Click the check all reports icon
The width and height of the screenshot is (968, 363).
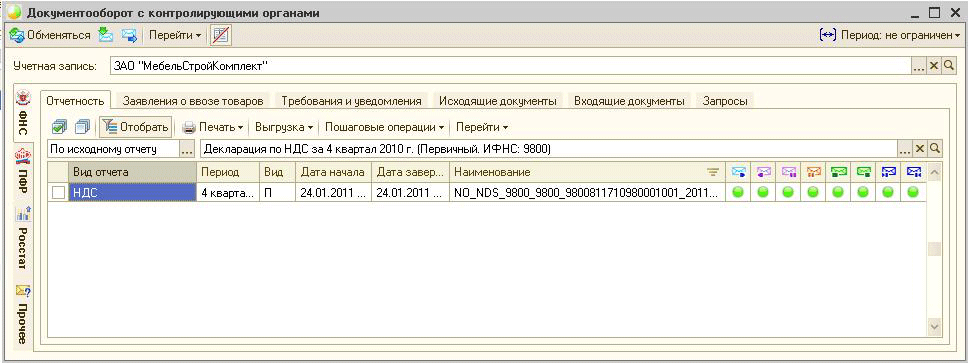59,127
